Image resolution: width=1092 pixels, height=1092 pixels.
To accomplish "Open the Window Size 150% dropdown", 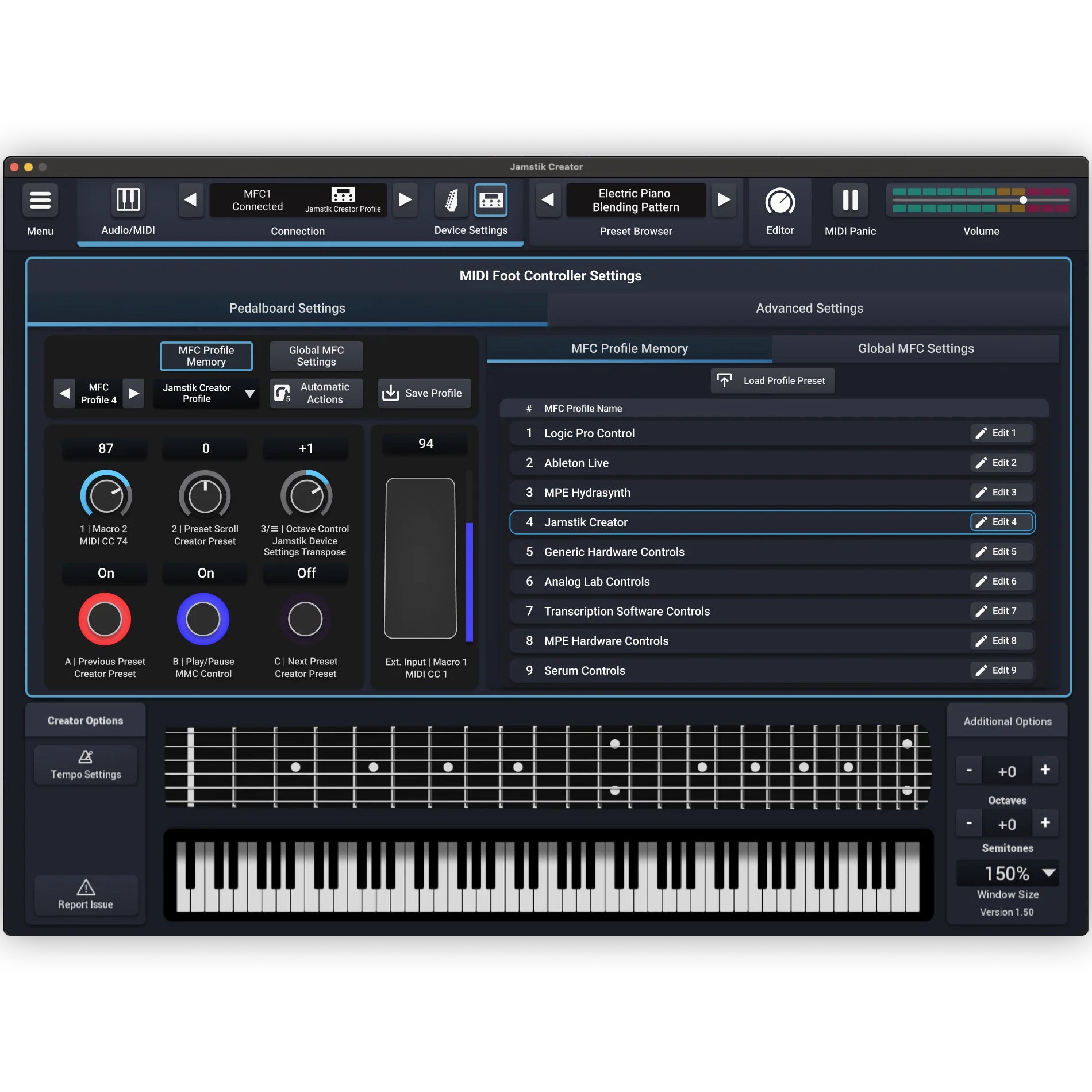I will [1008, 874].
